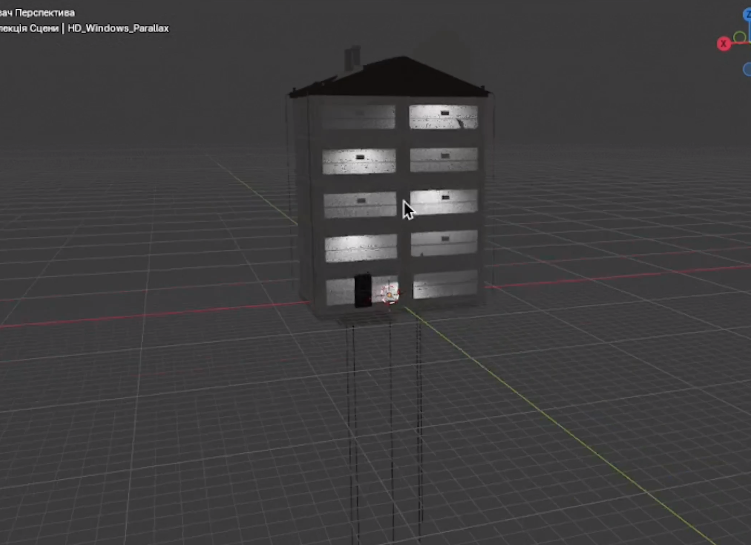Click the blue Z axis gizmo ball
The width and height of the screenshot is (751, 545).
tap(747, 14)
